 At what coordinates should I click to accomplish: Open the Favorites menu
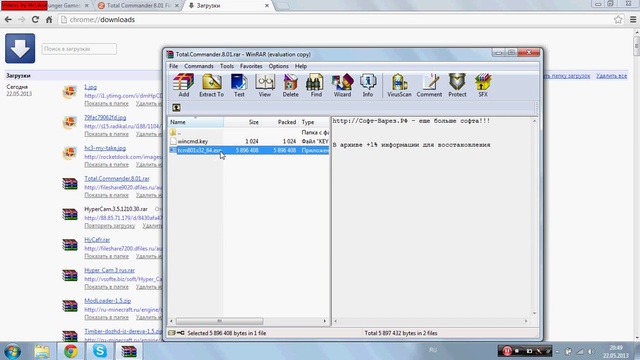(251, 66)
